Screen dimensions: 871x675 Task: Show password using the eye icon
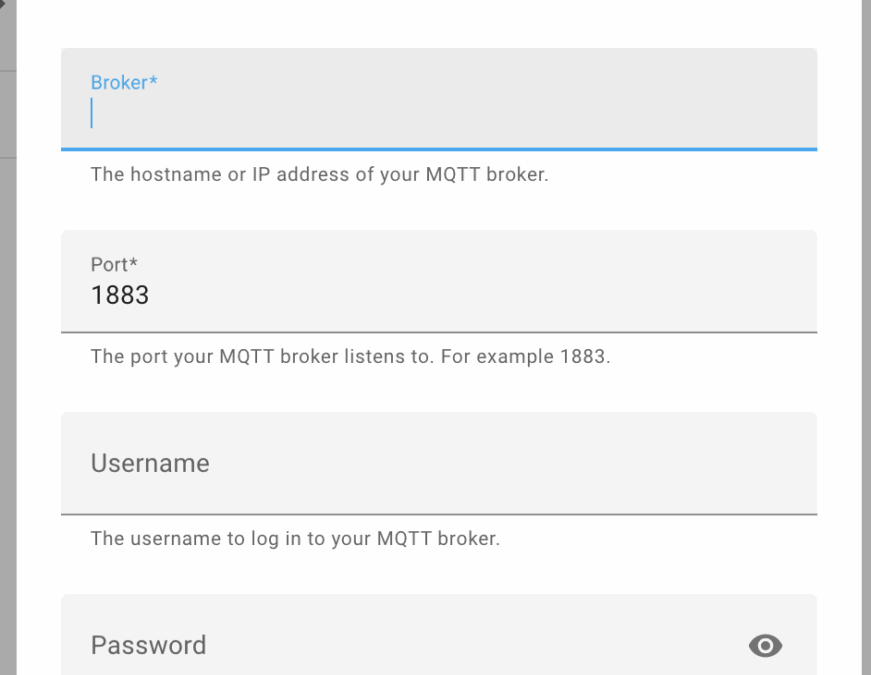(x=765, y=646)
